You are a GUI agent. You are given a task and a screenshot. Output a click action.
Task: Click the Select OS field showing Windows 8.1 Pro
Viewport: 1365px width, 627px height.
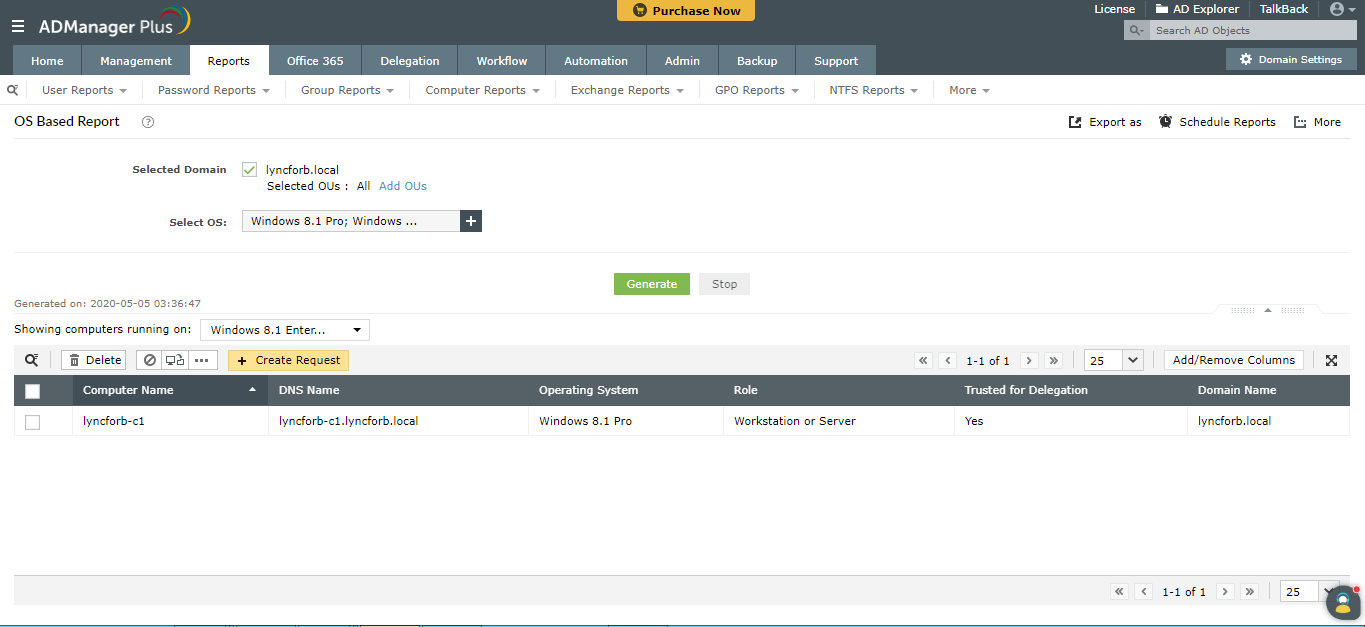pyautogui.click(x=351, y=221)
